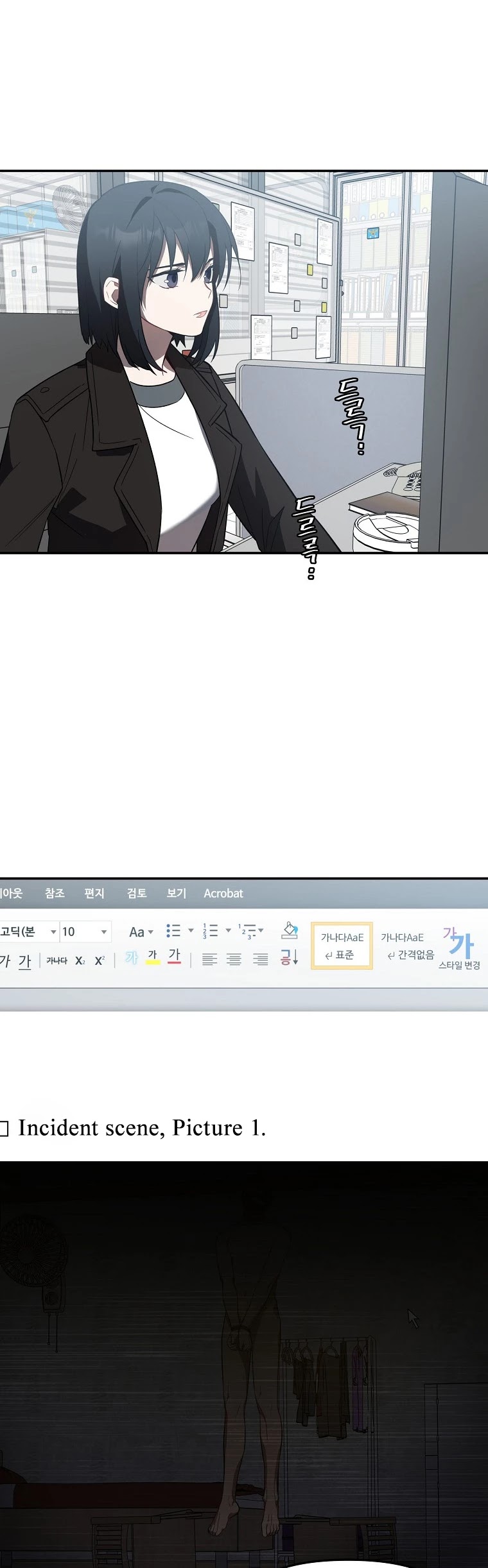Select the 표준 style

point(342,946)
